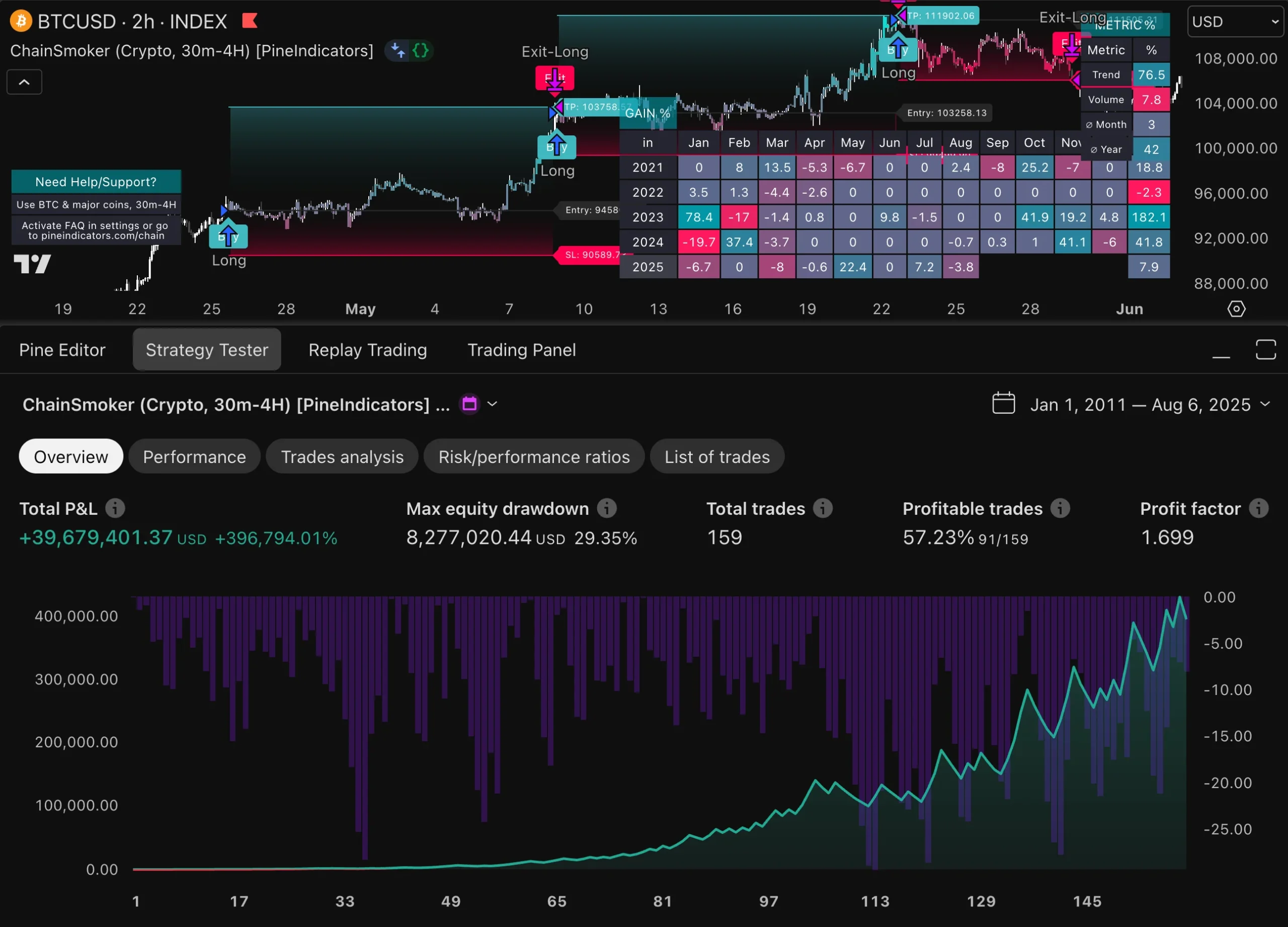Screen dimensions: 1288x927
Task: Click the Total P&L info icon
Action: pyautogui.click(x=115, y=508)
